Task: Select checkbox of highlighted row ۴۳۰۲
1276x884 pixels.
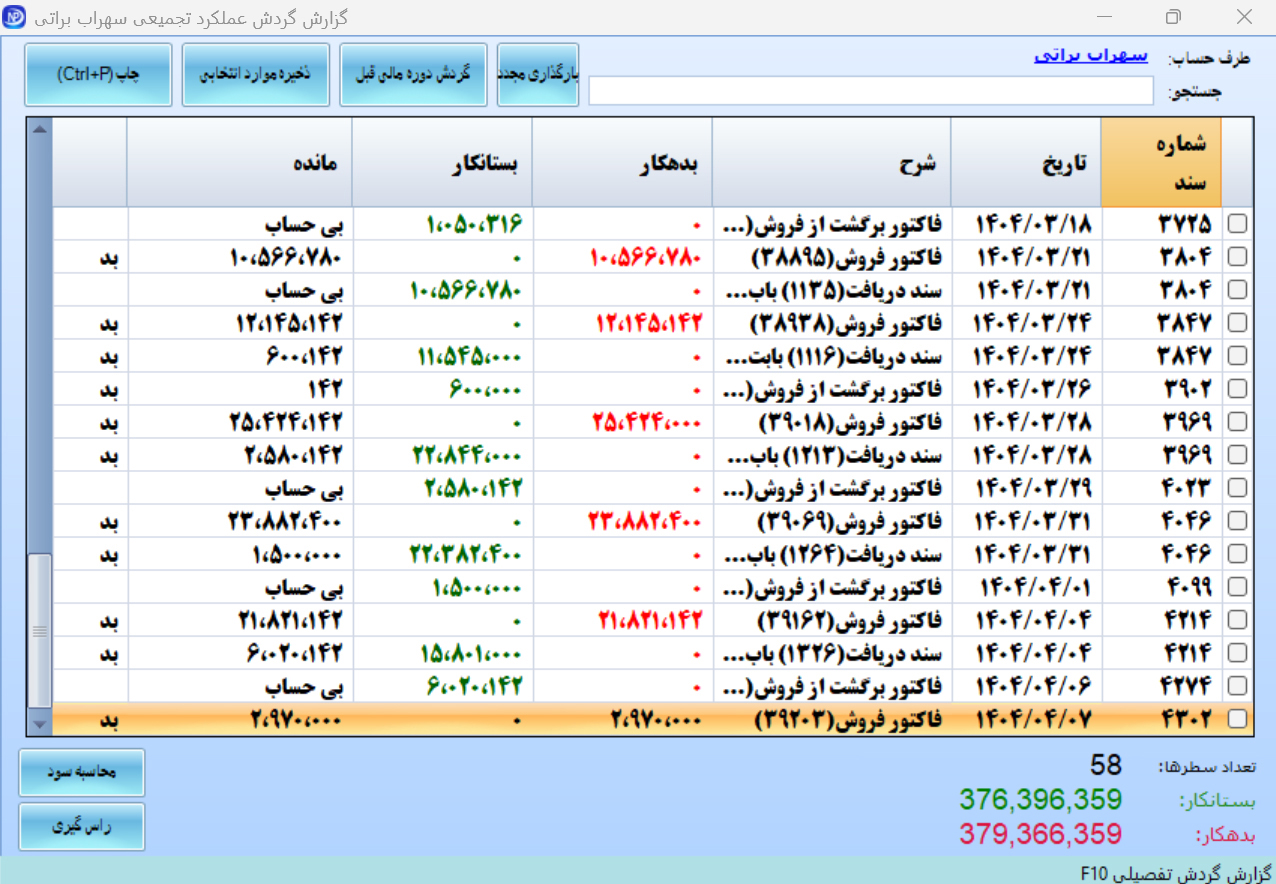Action: pyautogui.click(x=1238, y=719)
